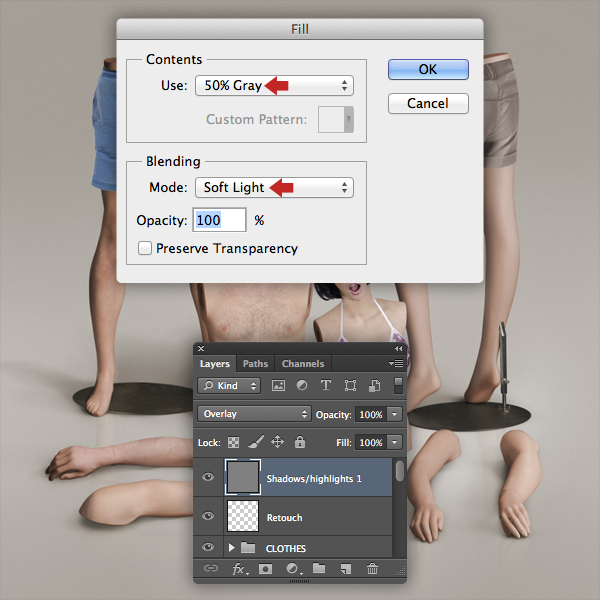Open the layer Fill slider arrow
The width and height of the screenshot is (600, 600).
395,442
